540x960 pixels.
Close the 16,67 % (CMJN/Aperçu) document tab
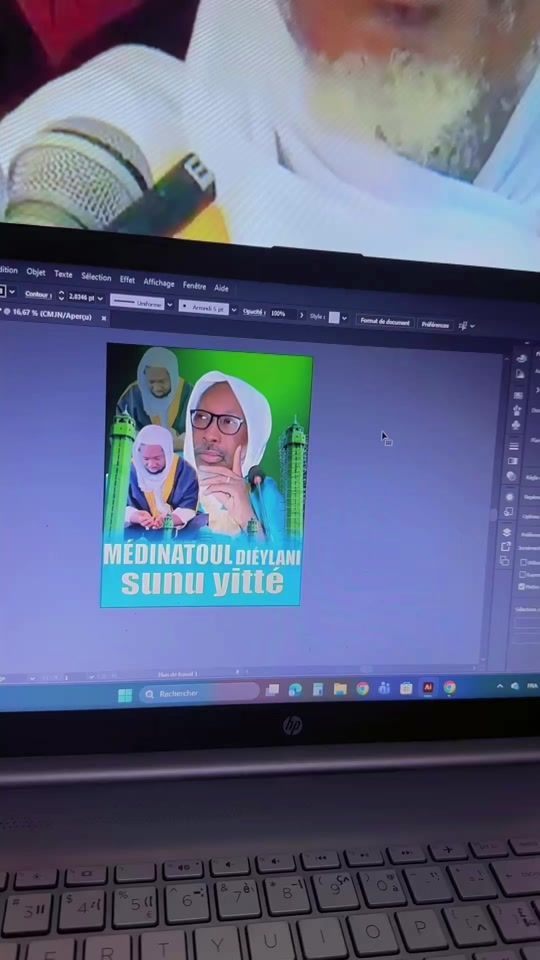click(103, 318)
